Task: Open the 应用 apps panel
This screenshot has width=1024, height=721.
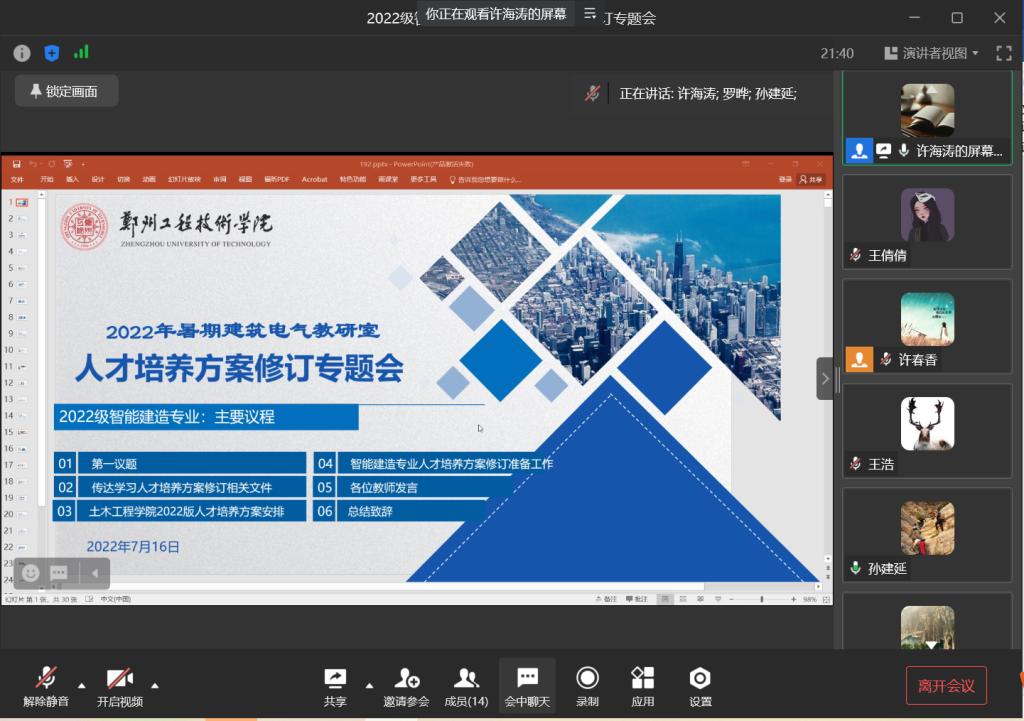Action: click(x=643, y=686)
